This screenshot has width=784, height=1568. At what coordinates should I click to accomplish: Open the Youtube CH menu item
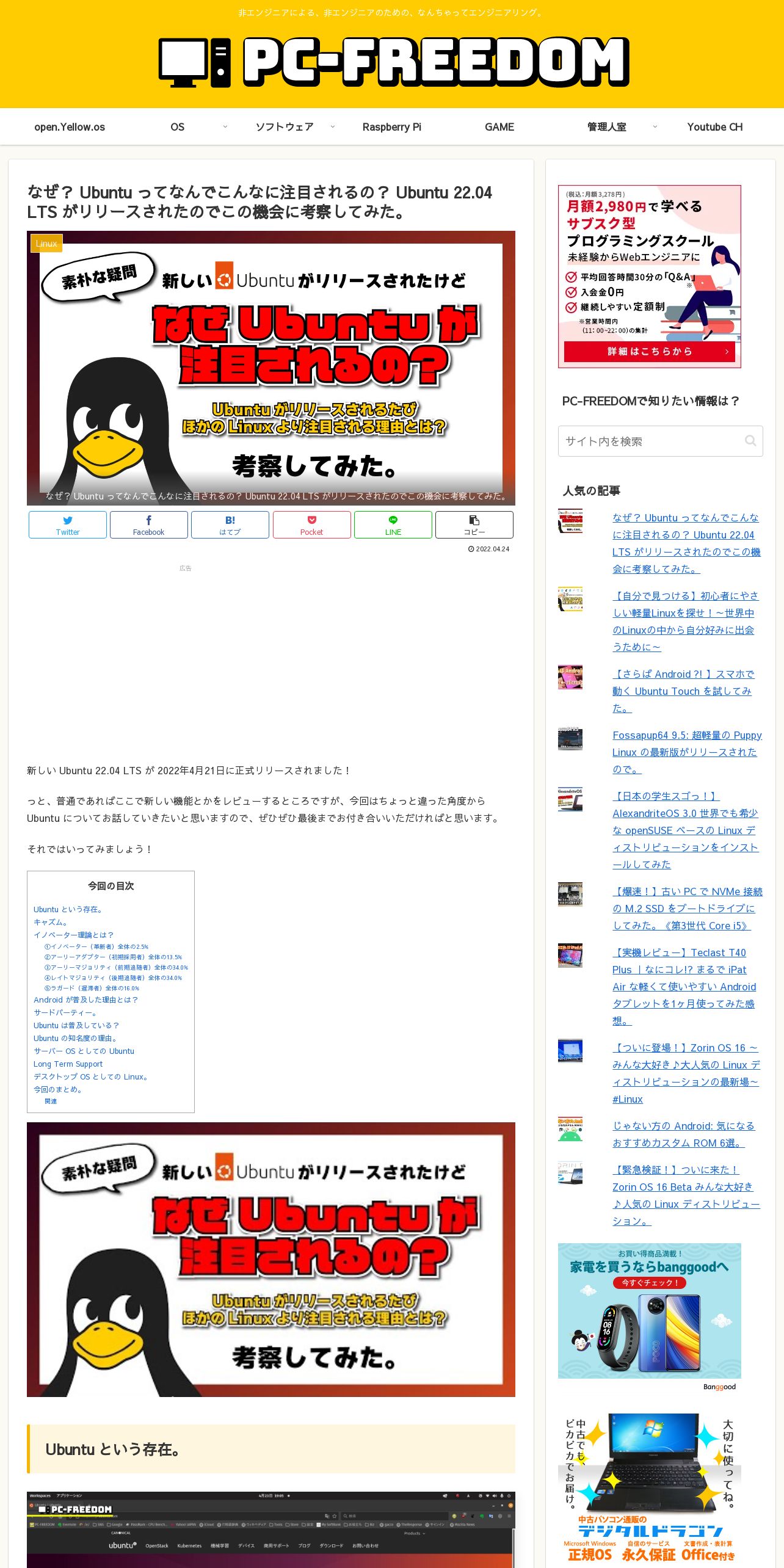[715, 127]
